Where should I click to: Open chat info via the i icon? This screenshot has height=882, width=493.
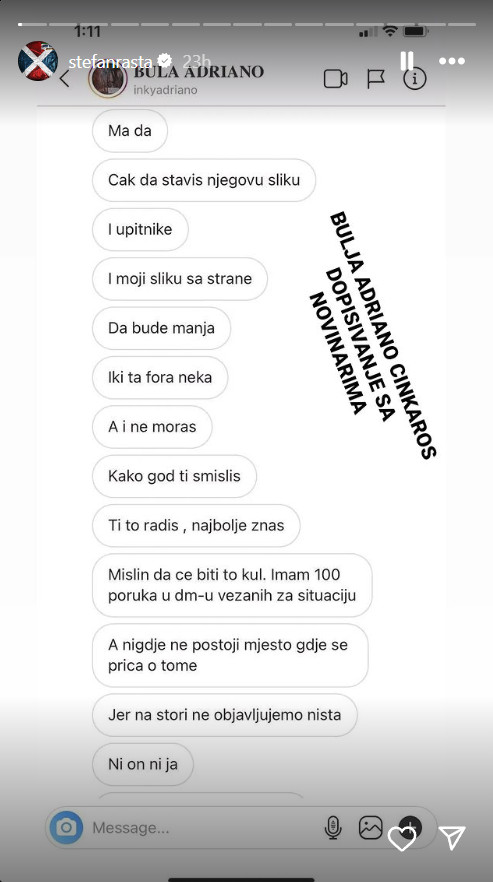tap(415, 79)
